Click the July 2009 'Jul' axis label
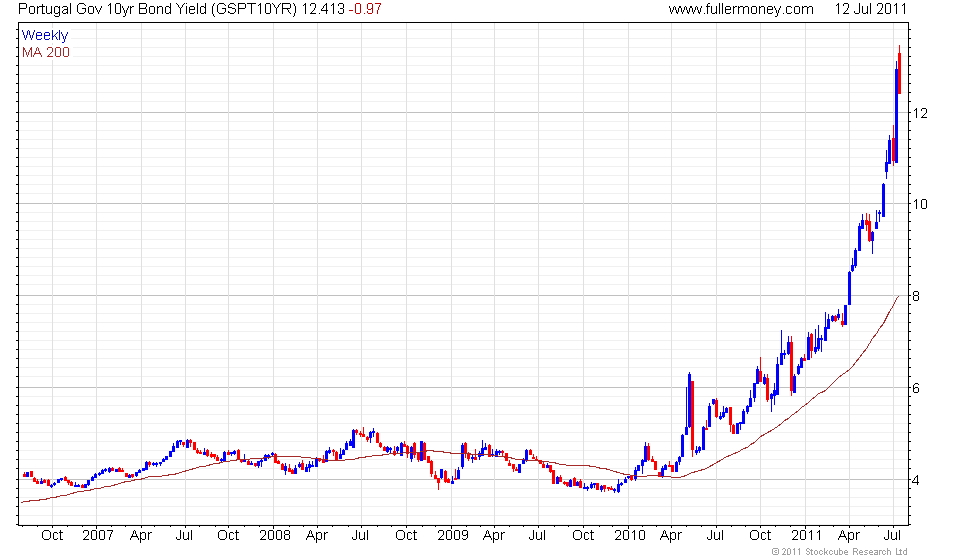The height and width of the screenshot is (560, 960). (x=537, y=535)
